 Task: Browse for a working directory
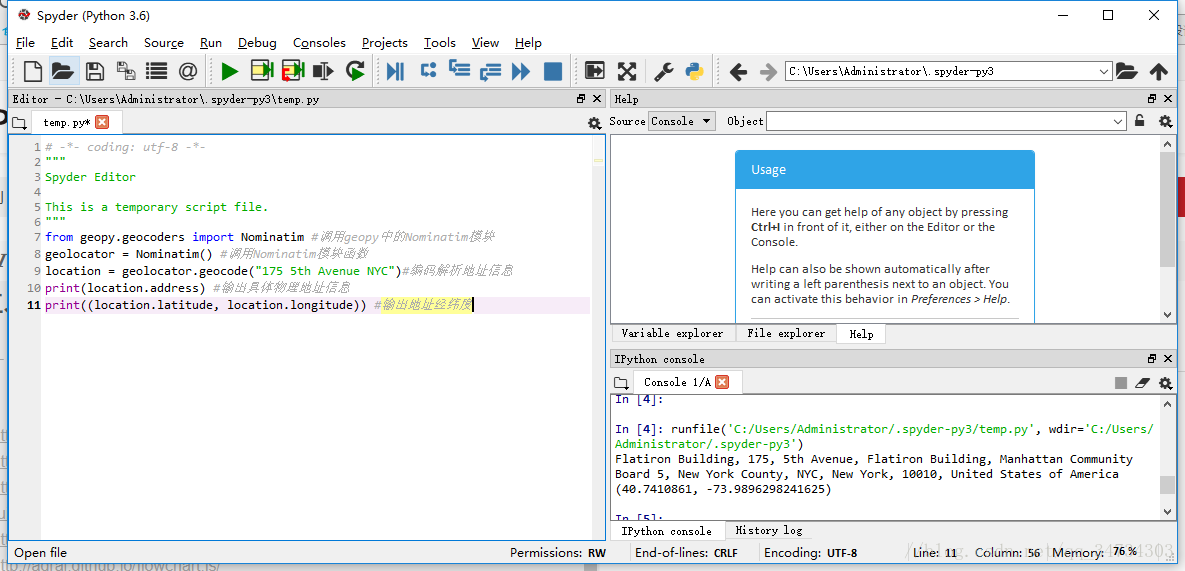(x=1126, y=71)
